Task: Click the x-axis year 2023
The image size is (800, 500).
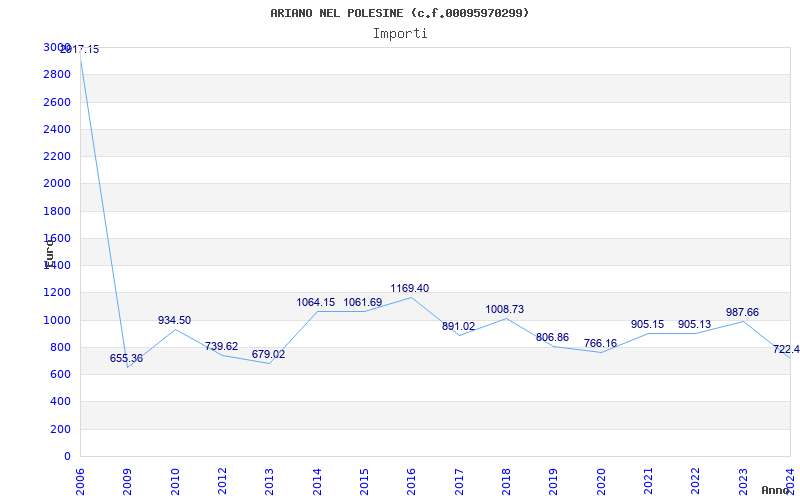Action: 743,481
